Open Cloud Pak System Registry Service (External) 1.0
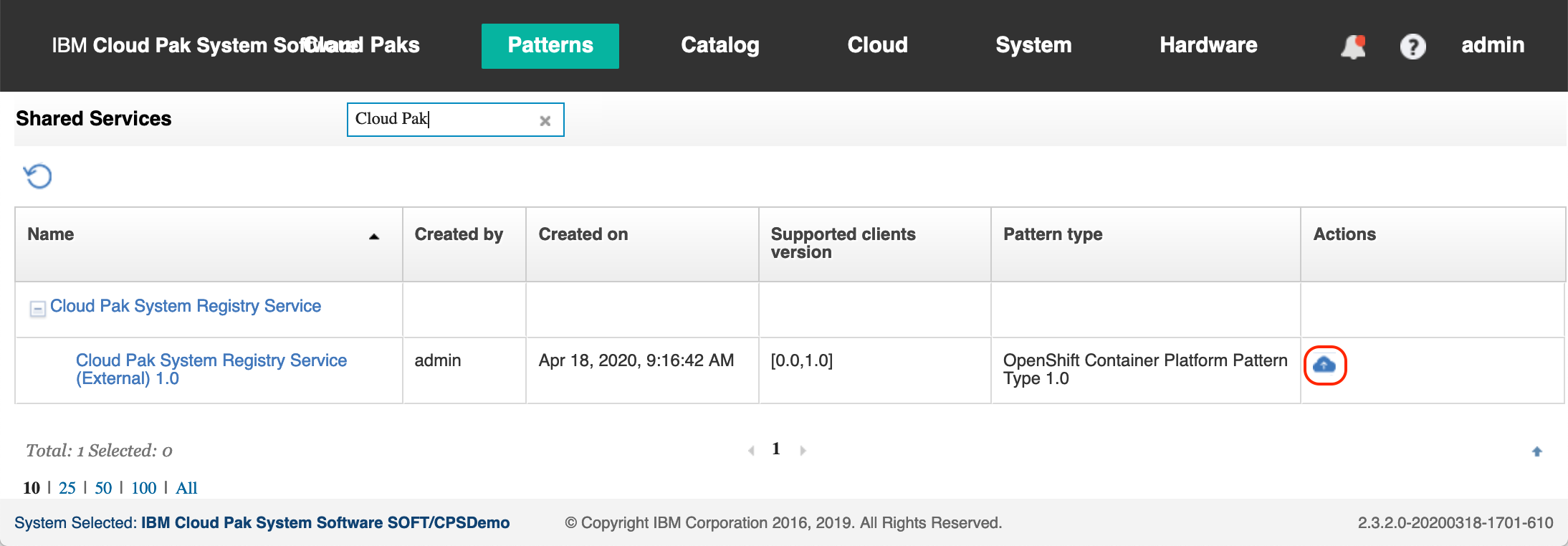 tap(211, 369)
